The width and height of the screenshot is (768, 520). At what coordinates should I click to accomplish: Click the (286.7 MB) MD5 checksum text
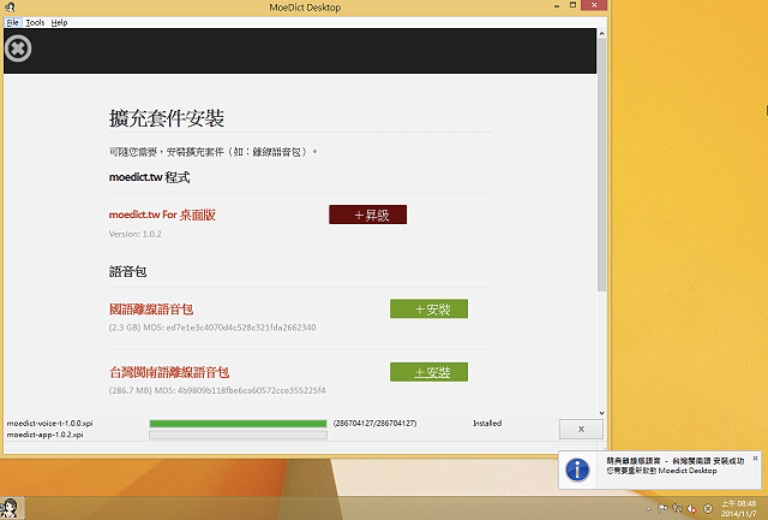(x=217, y=391)
